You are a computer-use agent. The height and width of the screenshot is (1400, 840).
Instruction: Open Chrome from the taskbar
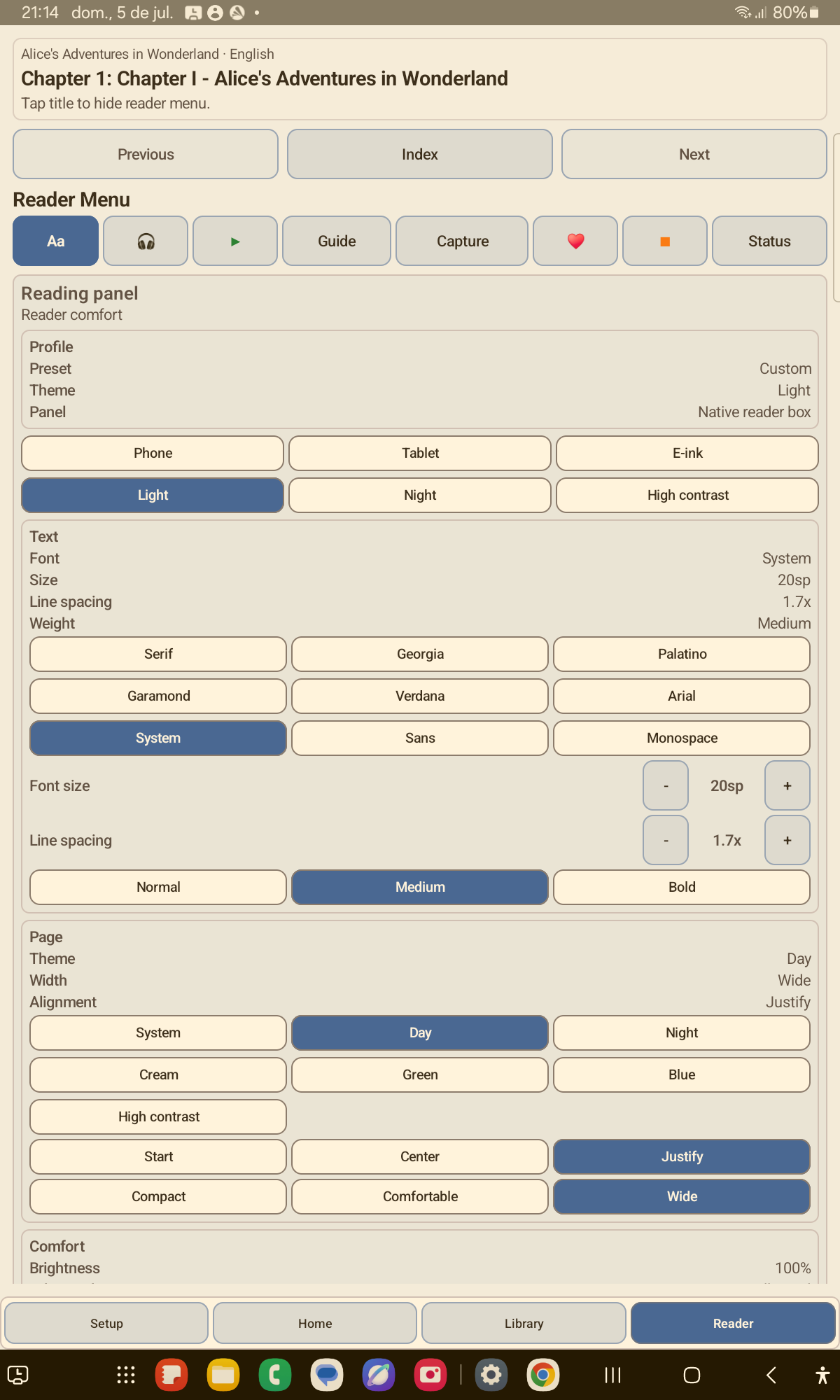[542, 1375]
